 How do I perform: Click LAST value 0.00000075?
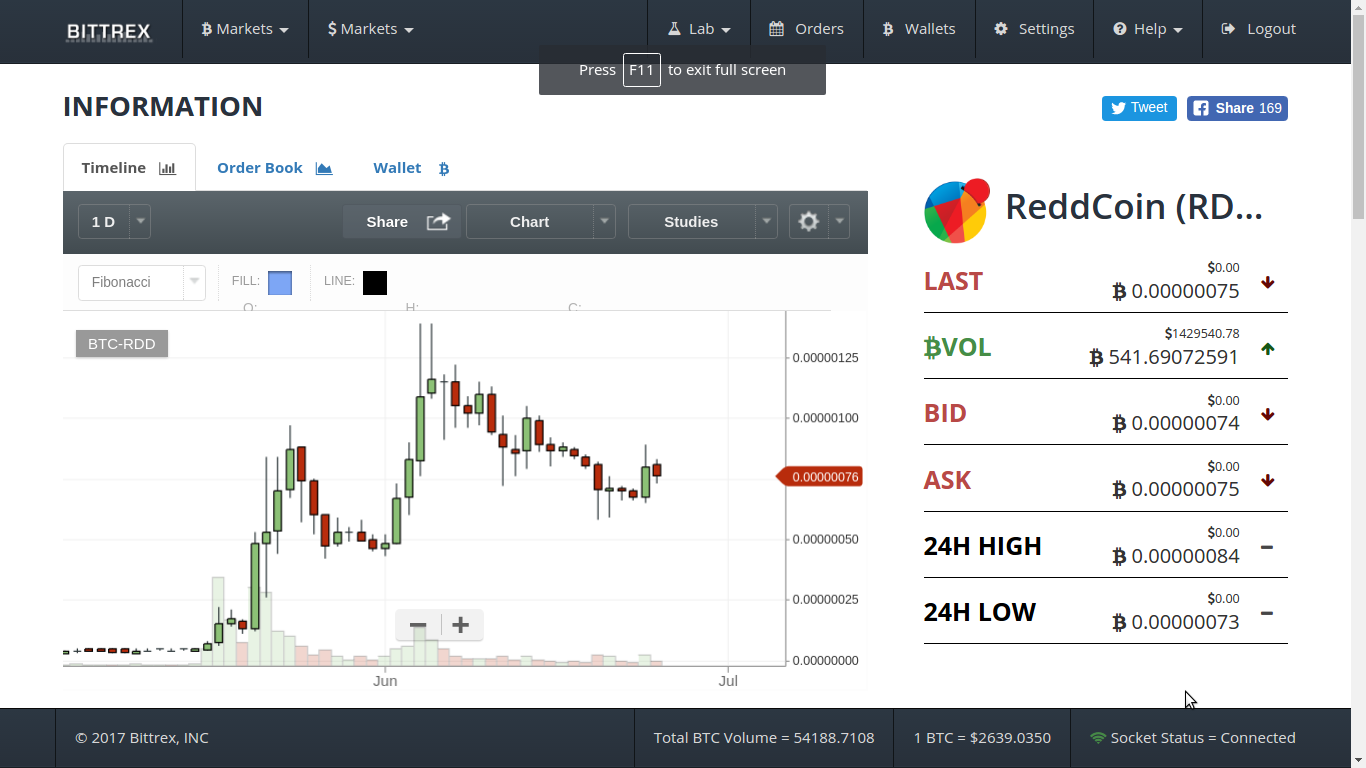(1176, 291)
